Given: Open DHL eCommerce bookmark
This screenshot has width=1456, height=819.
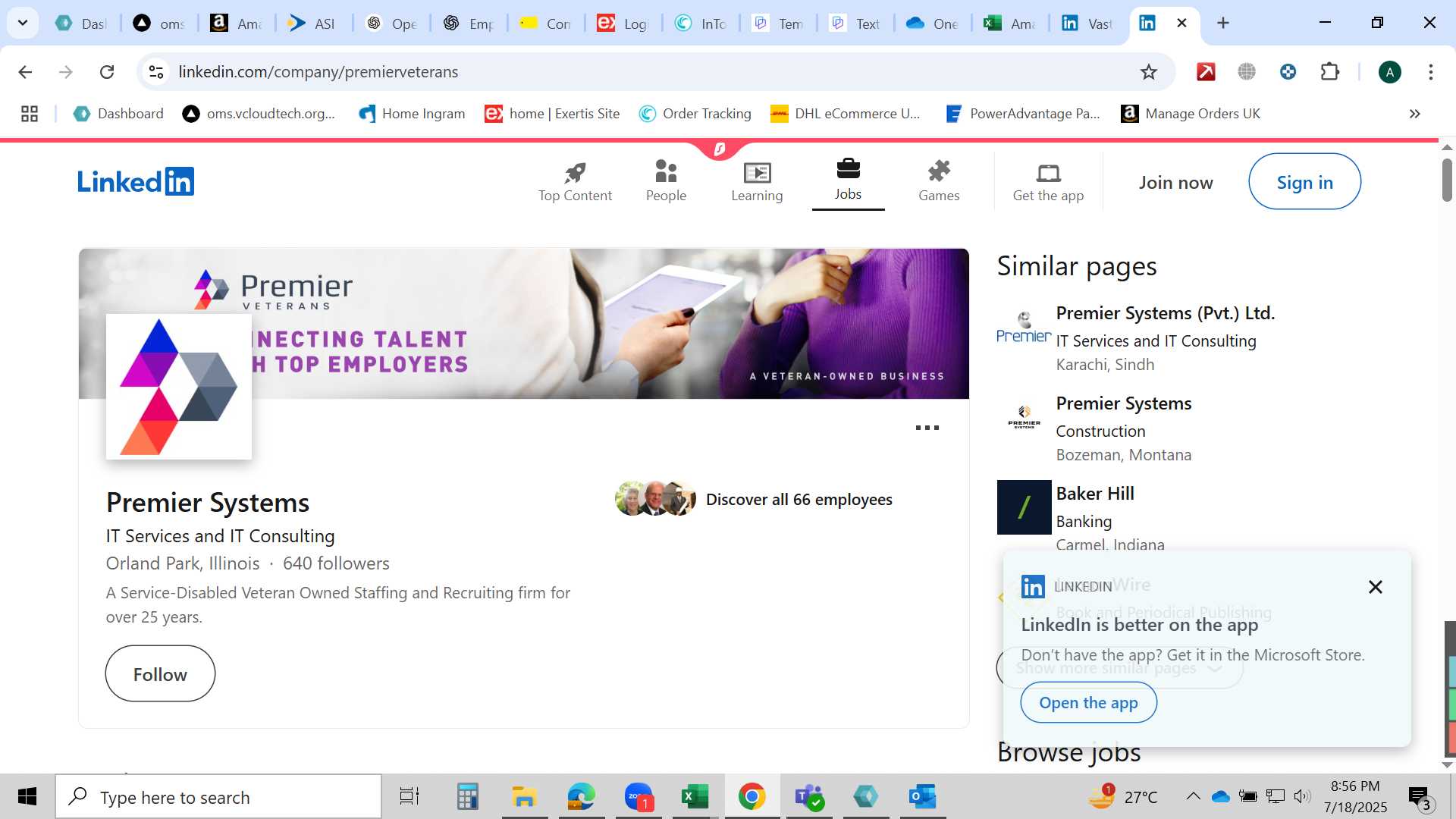Looking at the screenshot, I should (845, 114).
